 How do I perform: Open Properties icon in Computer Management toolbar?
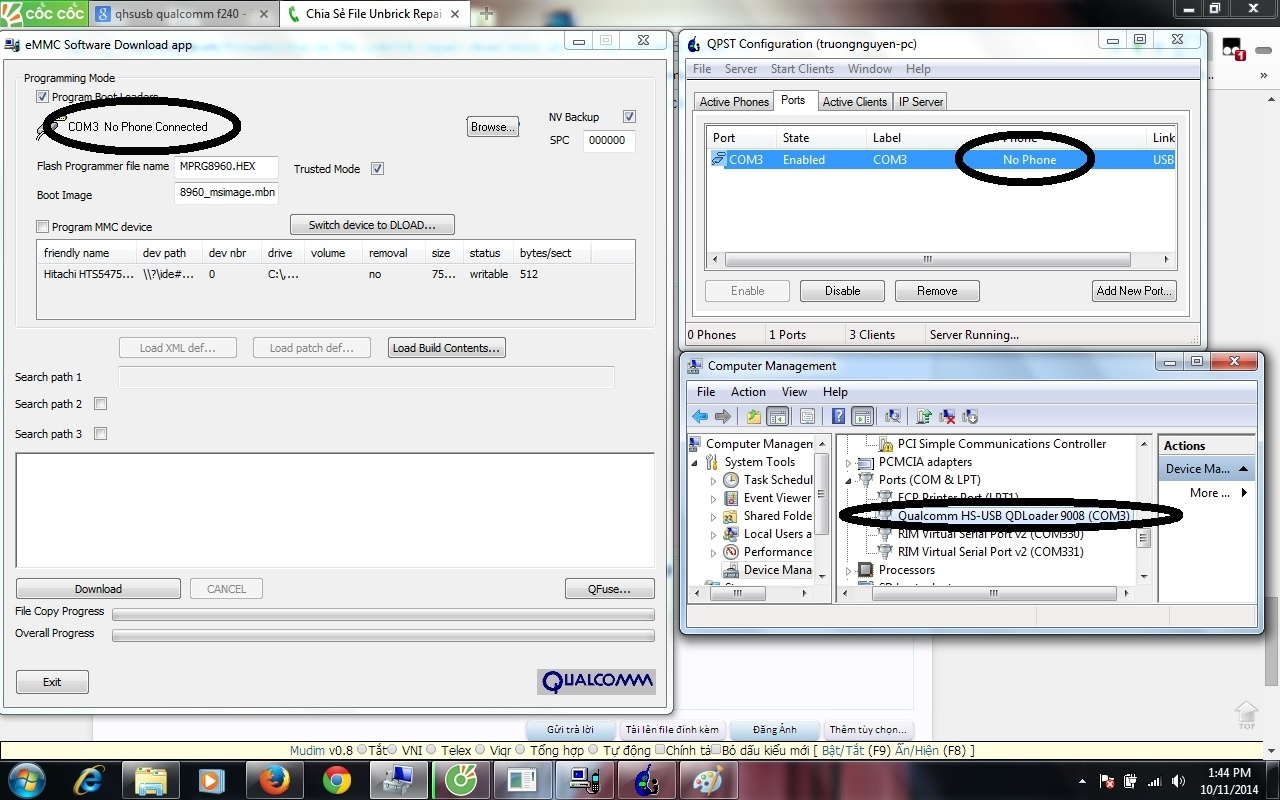point(807,417)
